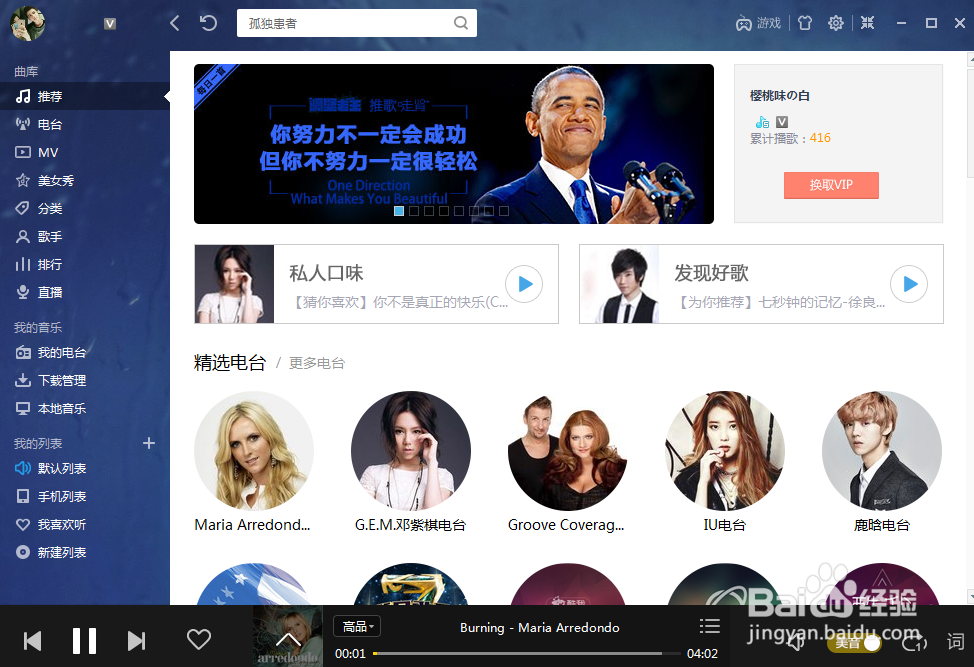Skip to the next track
Image resolution: width=974 pixels, height=667 pixels.
137,641
